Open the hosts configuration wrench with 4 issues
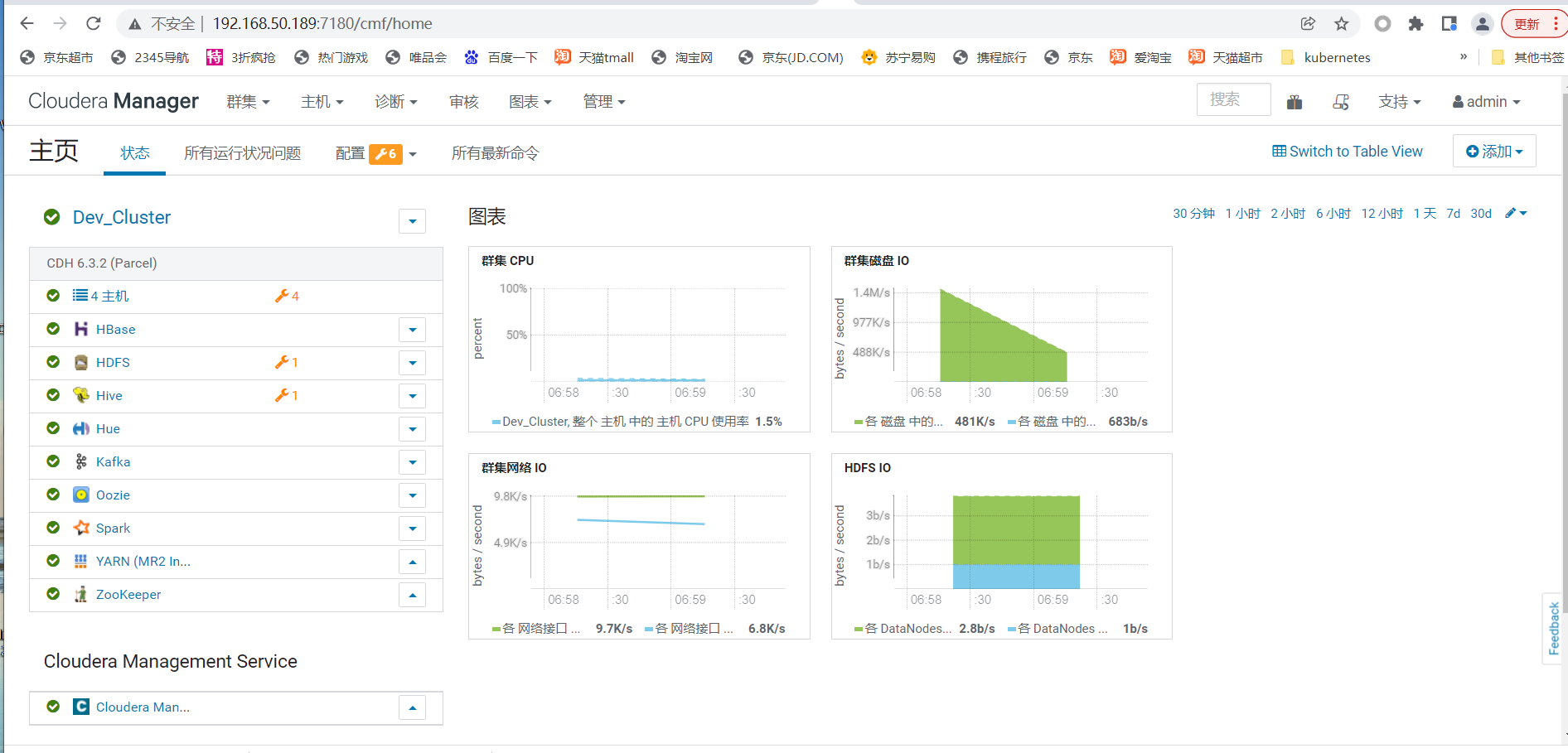The width and height of the screenshot is (1568, 753). click(x=287, y=296)
